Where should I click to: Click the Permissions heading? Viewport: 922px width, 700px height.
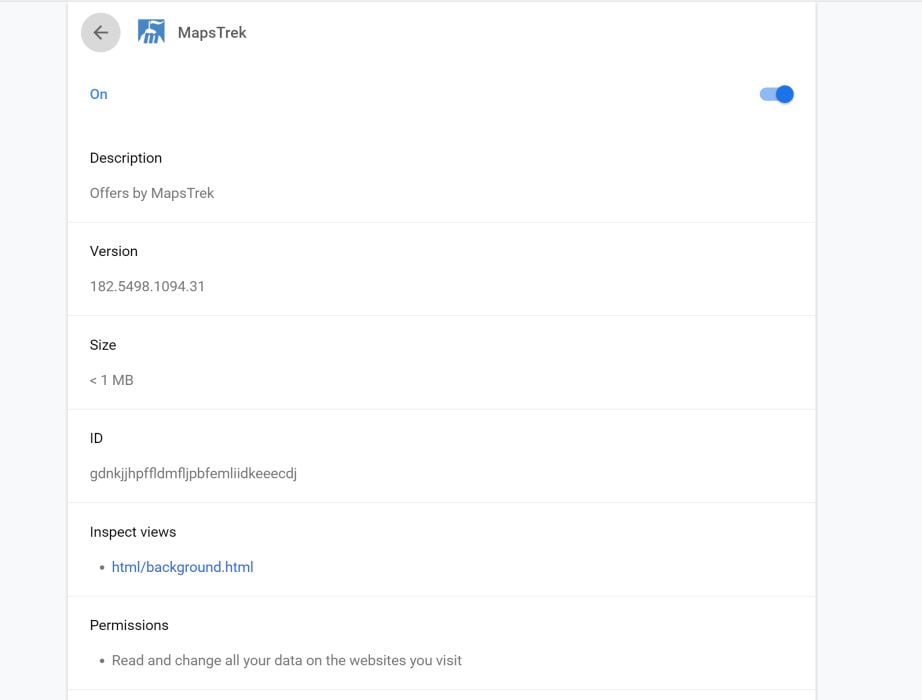click(x=129, y=625)
